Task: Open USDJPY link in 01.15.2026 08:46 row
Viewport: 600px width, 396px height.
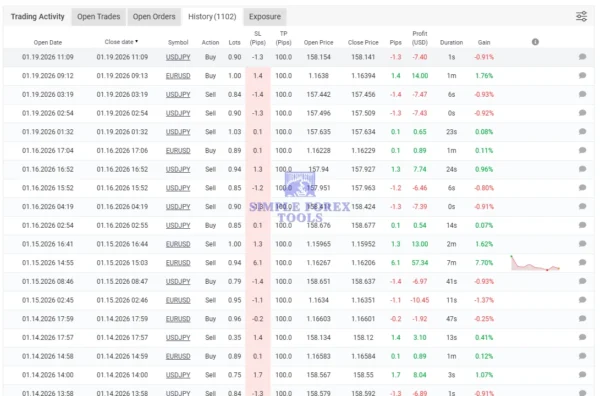Action: [x=178, y=281]
